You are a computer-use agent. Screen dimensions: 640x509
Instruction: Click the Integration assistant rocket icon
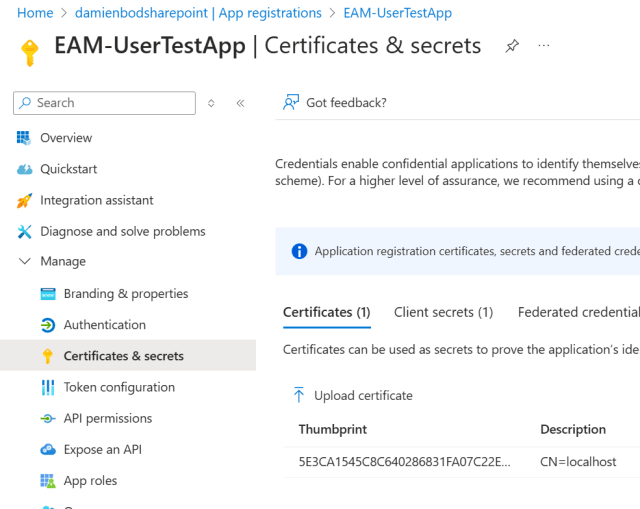pyautogui.click(x=24, y=200)
